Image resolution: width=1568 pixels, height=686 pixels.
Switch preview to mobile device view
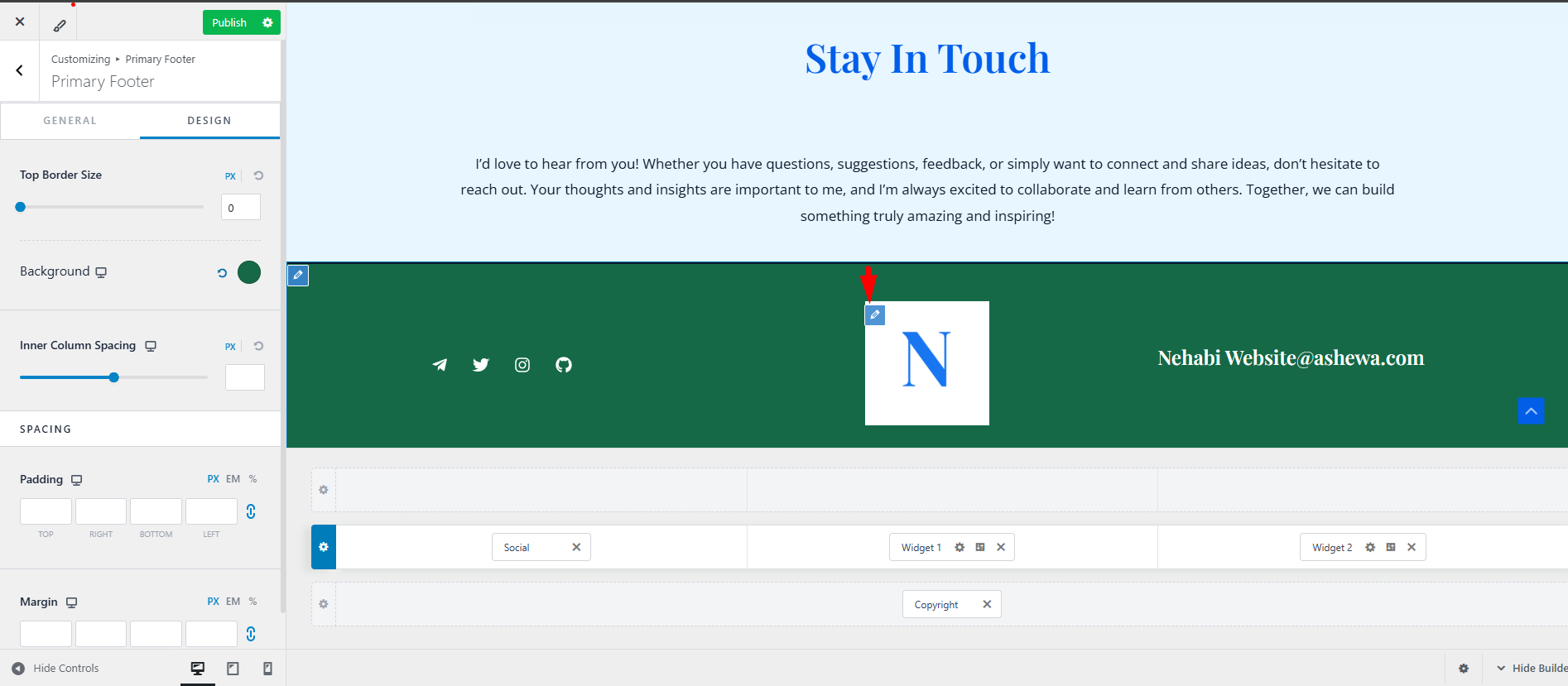coord(267,669)
